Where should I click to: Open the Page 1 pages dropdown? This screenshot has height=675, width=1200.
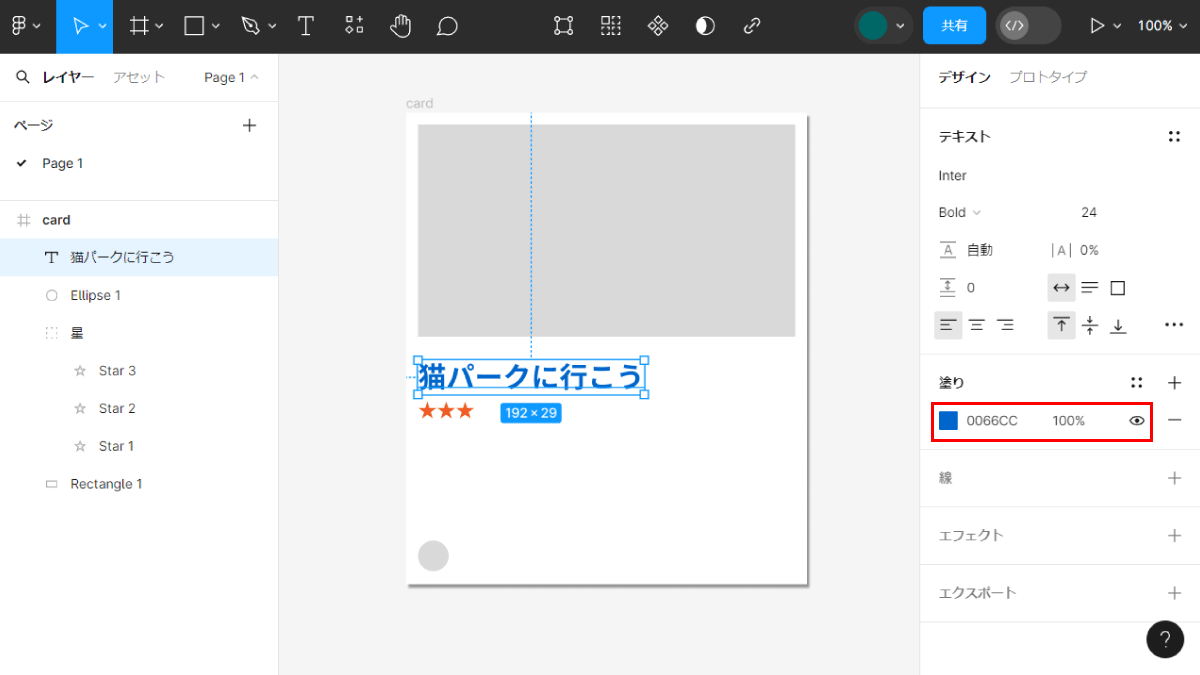tap(231, 77)
